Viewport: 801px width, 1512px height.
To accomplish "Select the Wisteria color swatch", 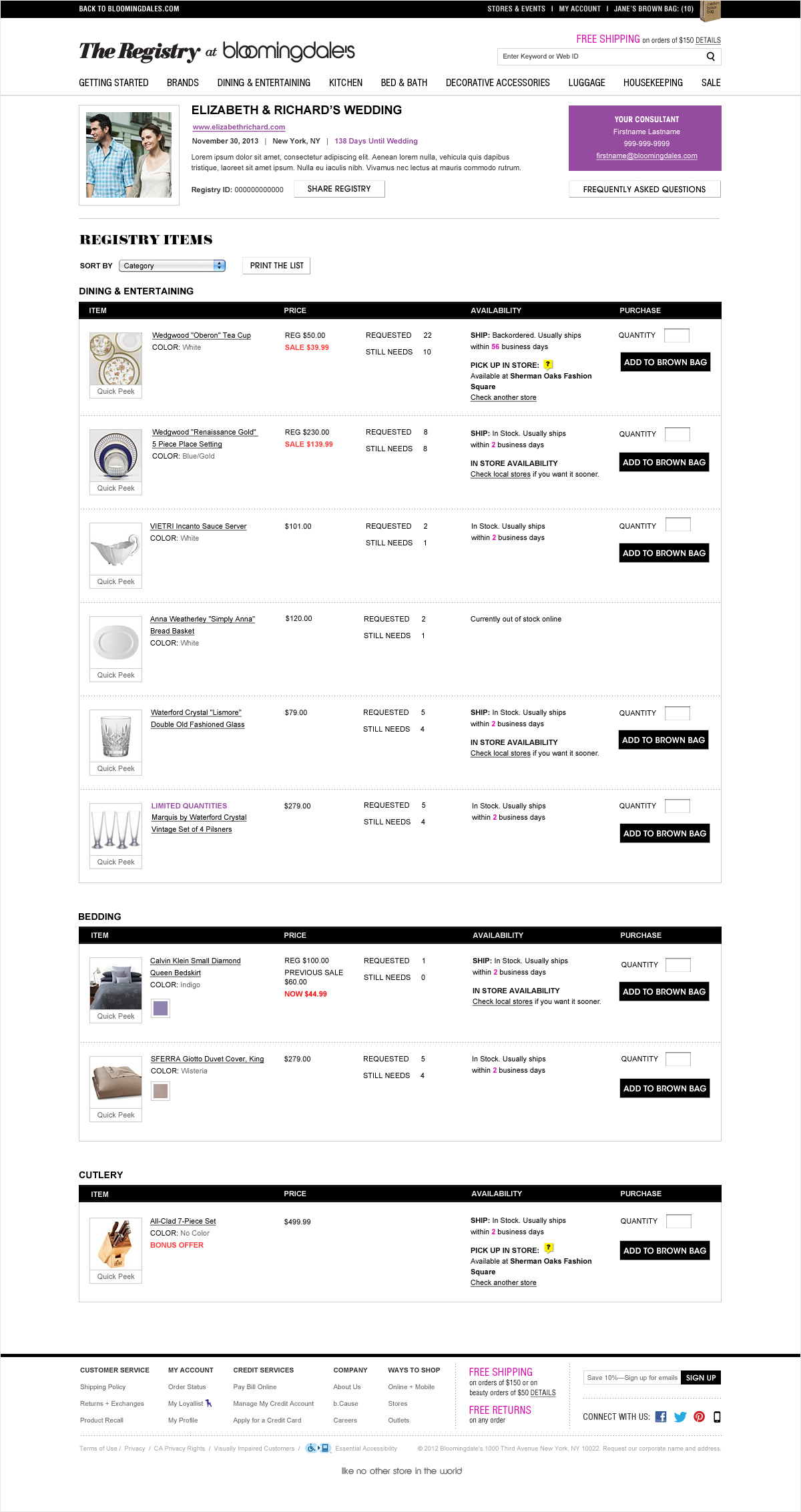I will (160, 1091).
